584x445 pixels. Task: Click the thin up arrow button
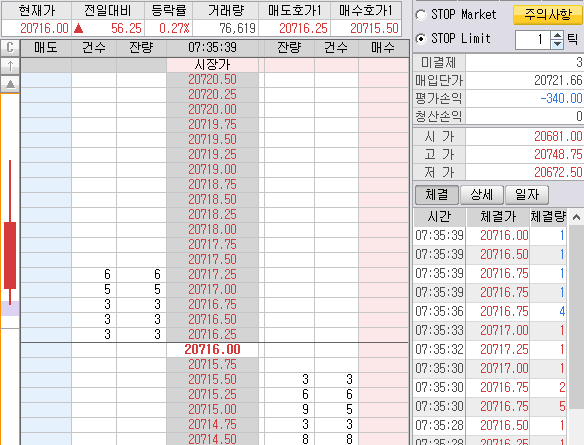tap(10, 66)
